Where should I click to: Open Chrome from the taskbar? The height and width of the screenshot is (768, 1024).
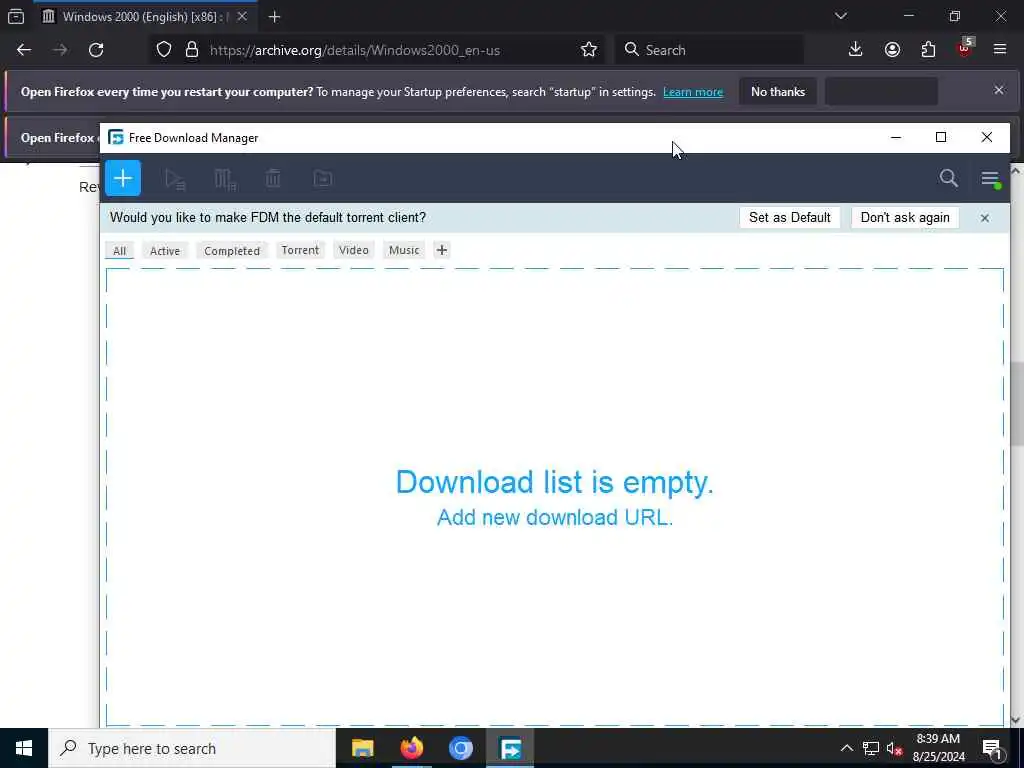pos(460,748)
